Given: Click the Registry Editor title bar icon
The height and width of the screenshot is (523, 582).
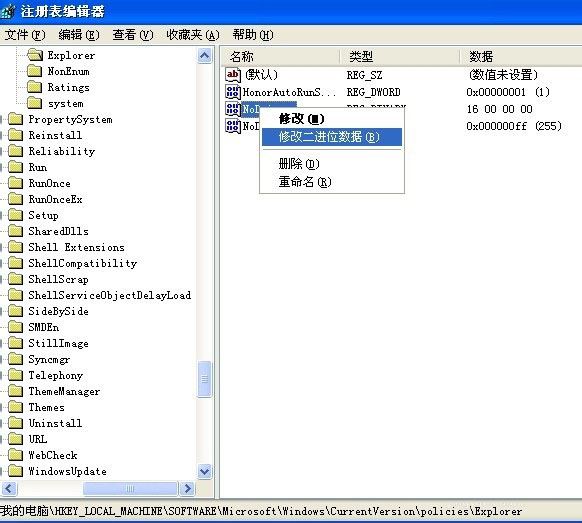Looking at the screenshot, I should 7,11.
